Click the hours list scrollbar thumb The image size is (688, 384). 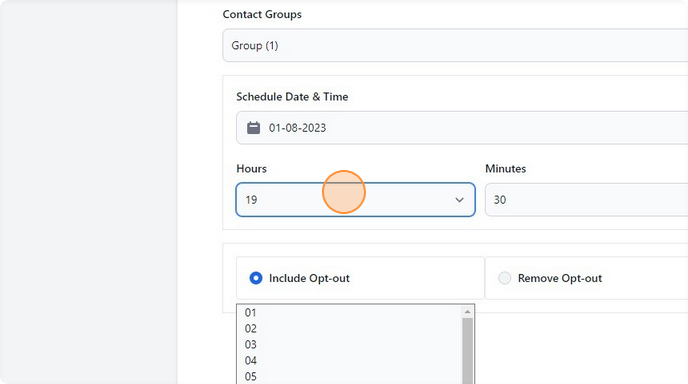click(467, 351)
